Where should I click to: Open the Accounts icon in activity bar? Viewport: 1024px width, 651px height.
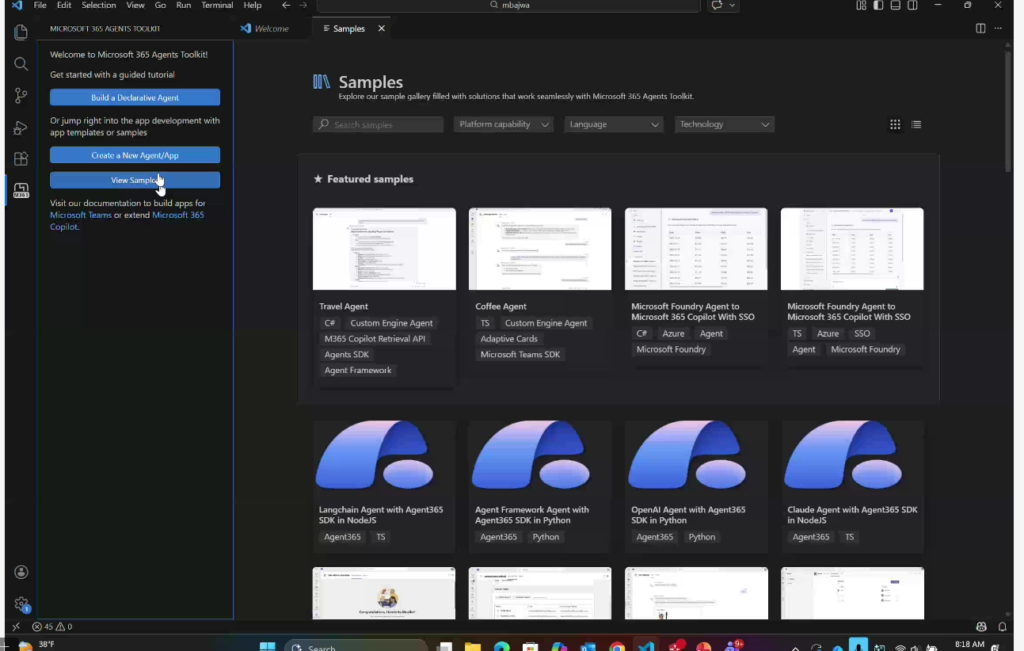[21, 572]
